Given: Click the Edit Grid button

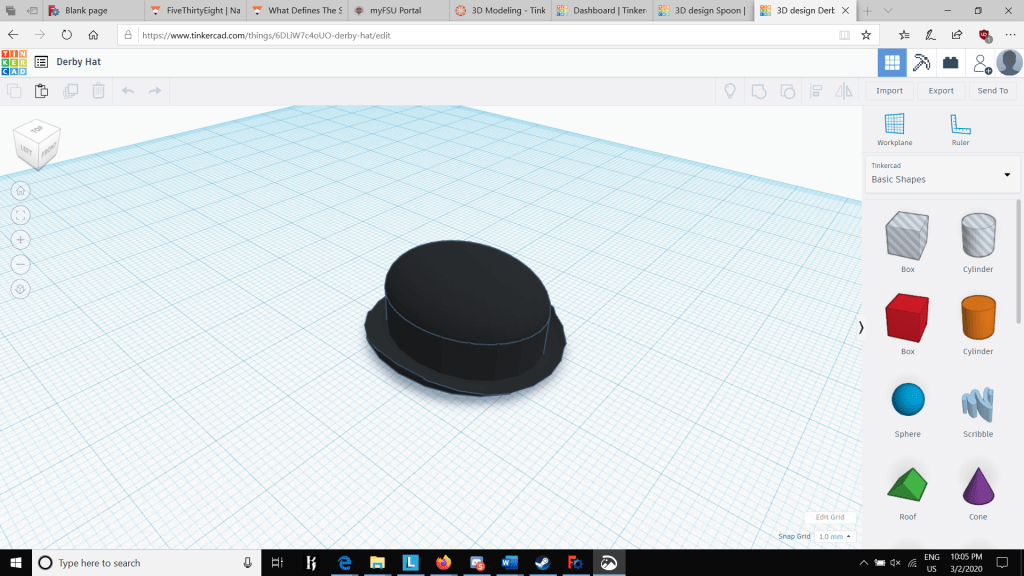Looking at the screenshot, I should click(x=829, y=517).
